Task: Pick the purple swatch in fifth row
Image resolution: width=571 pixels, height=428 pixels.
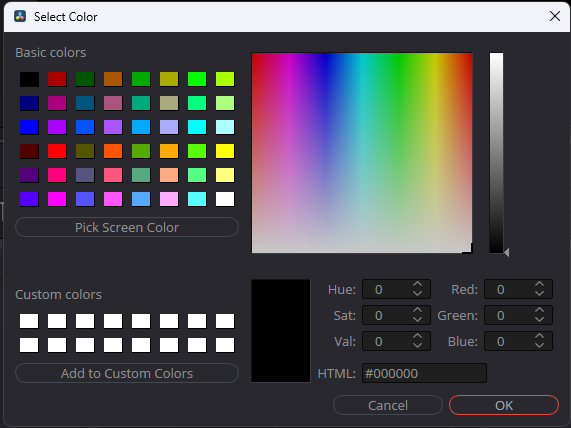Action: pos(29,175)
